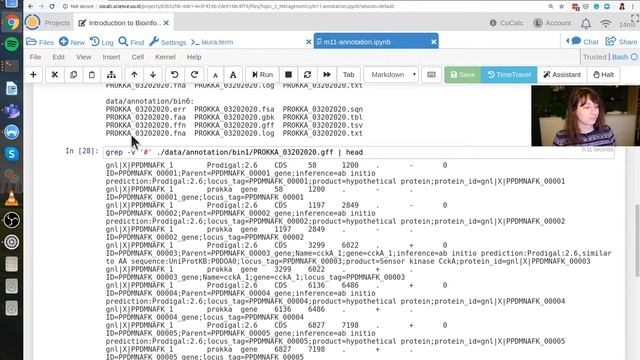Open Google Chrome from the dock
The image size is (640, 360).
pyautogui.click(x=11, y=22)
